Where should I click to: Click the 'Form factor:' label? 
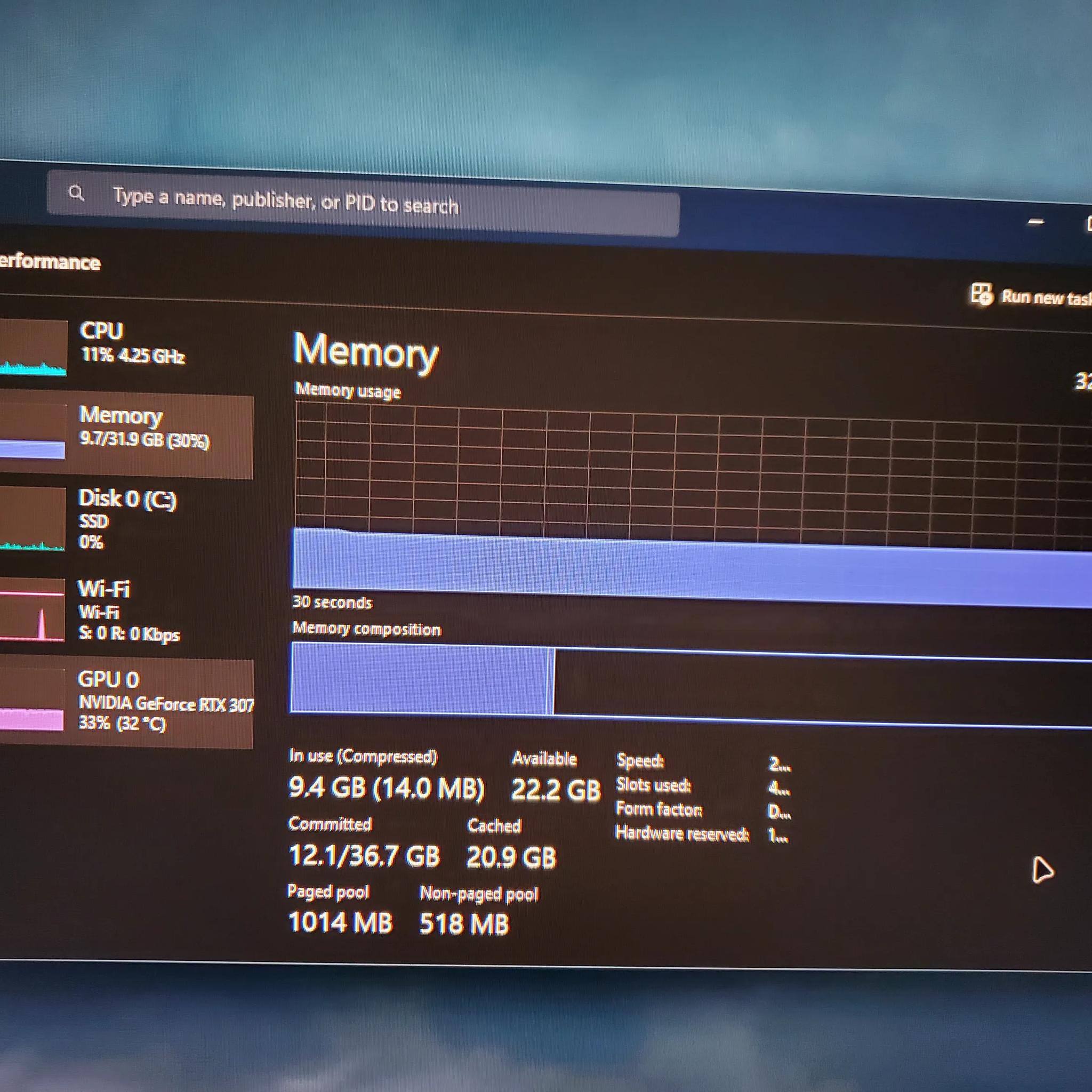(659, 809)
